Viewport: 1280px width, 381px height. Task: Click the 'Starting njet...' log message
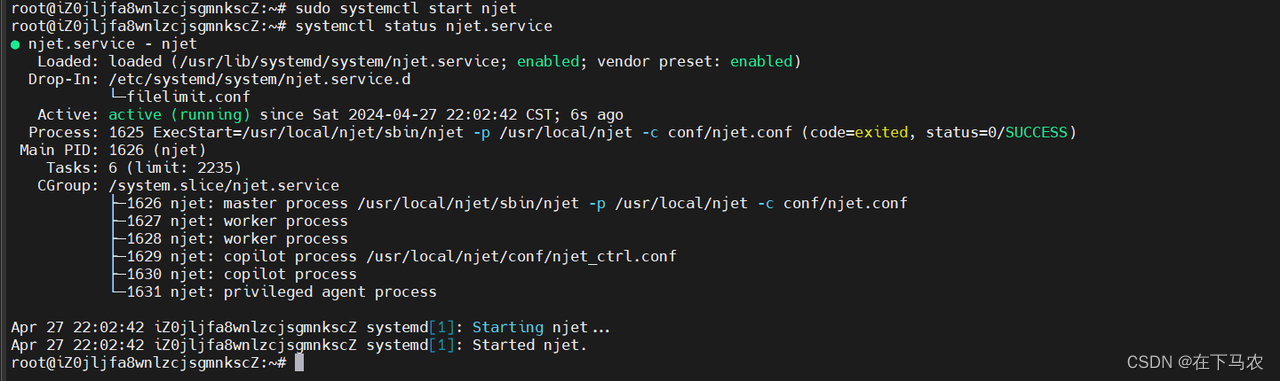541,327
